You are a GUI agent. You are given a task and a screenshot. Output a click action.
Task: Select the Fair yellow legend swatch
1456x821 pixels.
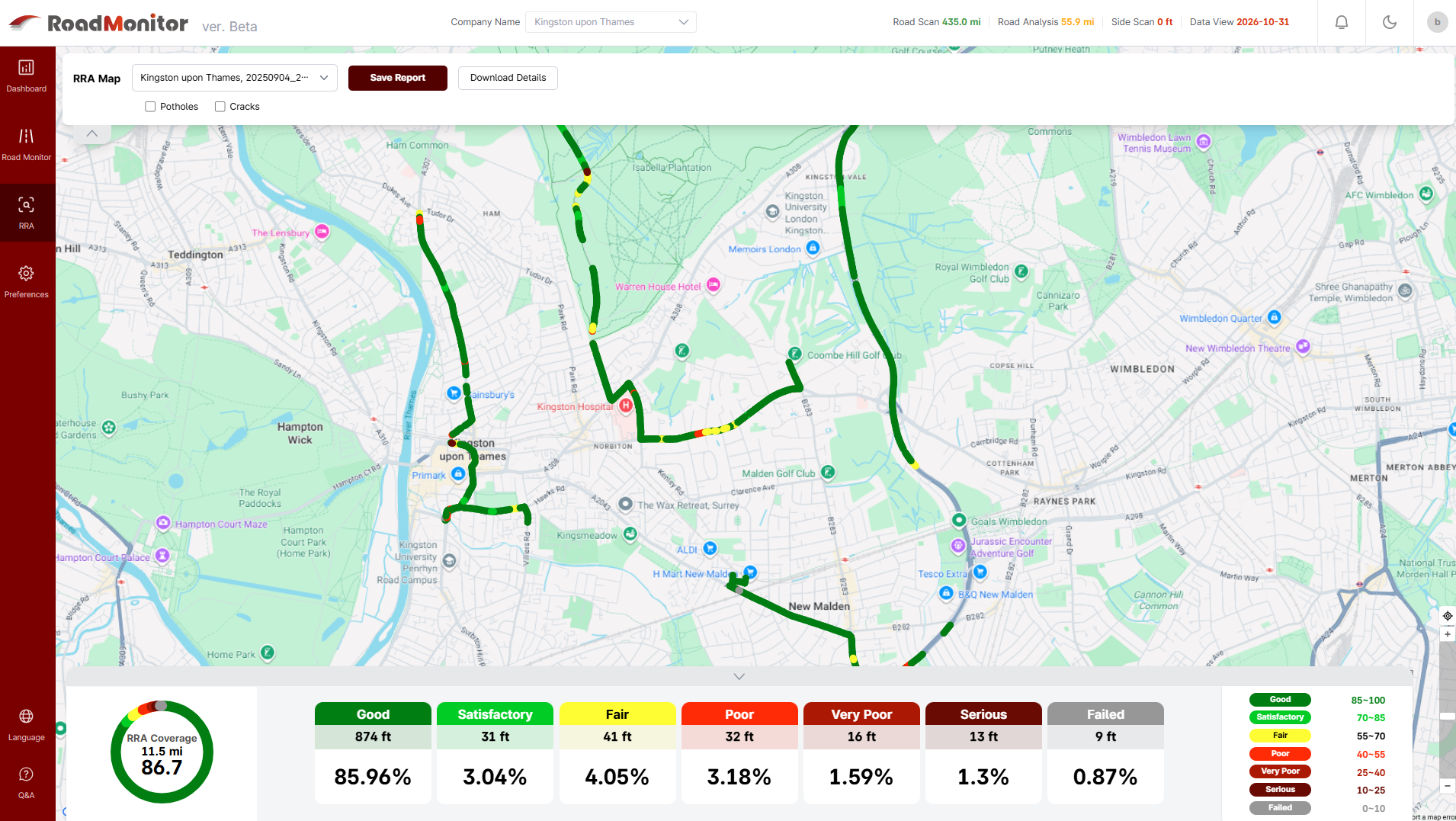click(1280, 735)
